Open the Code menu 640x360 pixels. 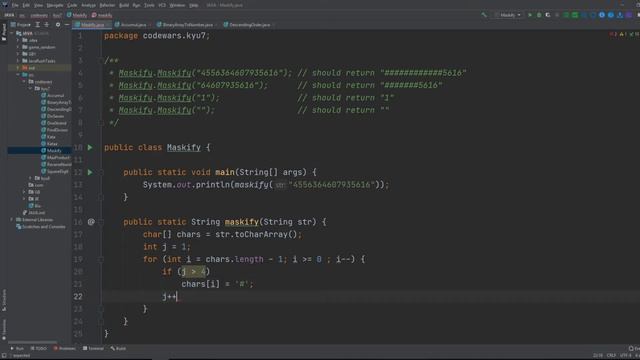72,5
